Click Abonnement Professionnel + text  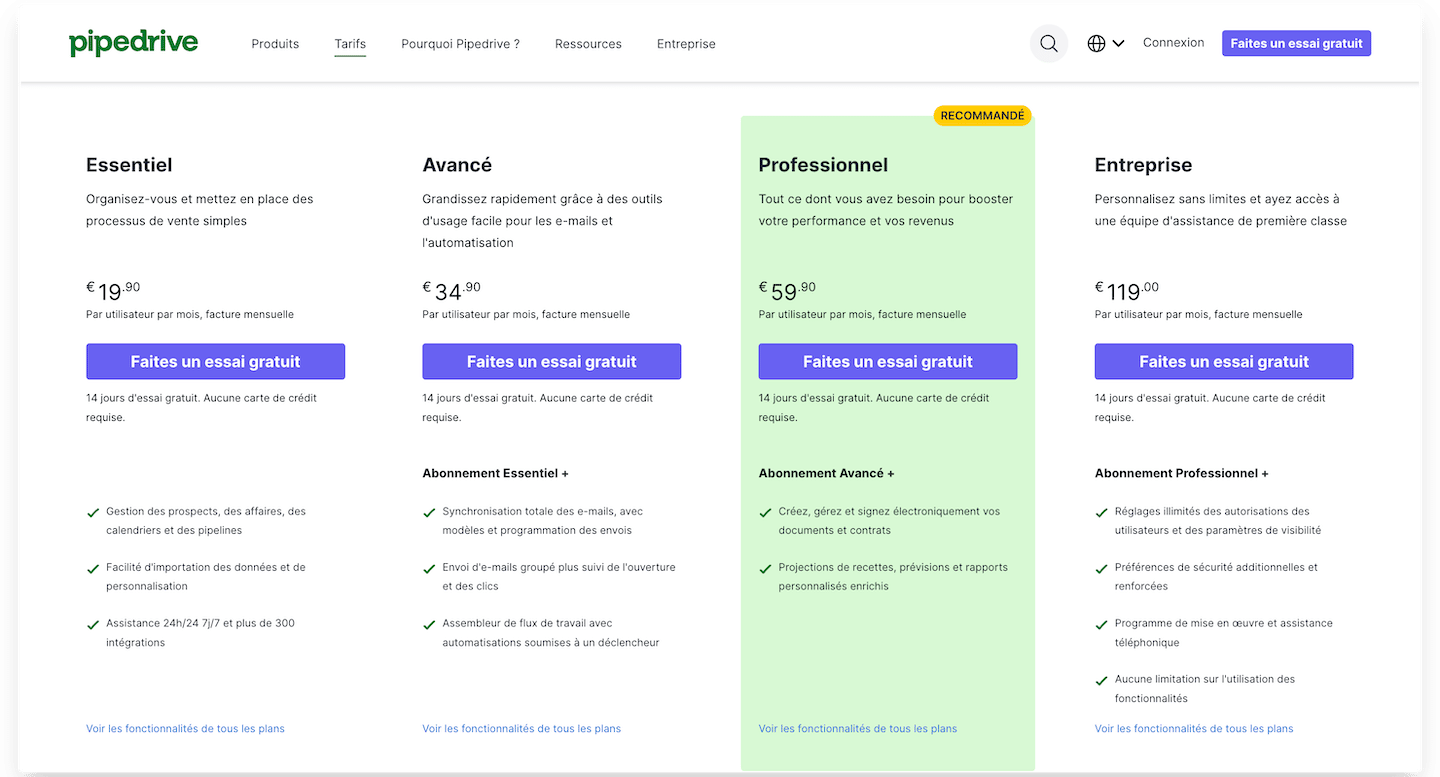click(x=1181, y=473)
